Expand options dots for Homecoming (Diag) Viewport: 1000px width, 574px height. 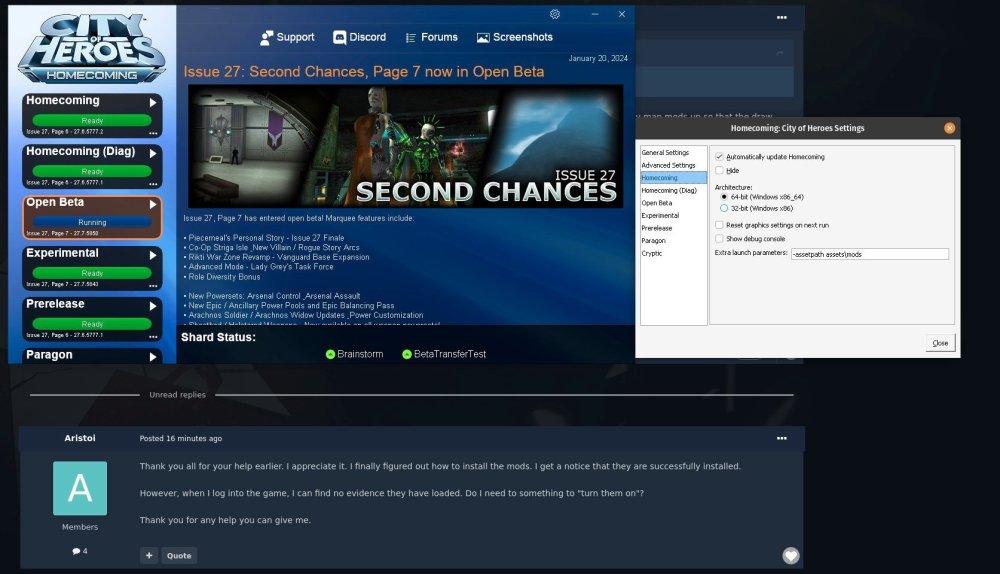pyautogui.click(x=153, y=183)
